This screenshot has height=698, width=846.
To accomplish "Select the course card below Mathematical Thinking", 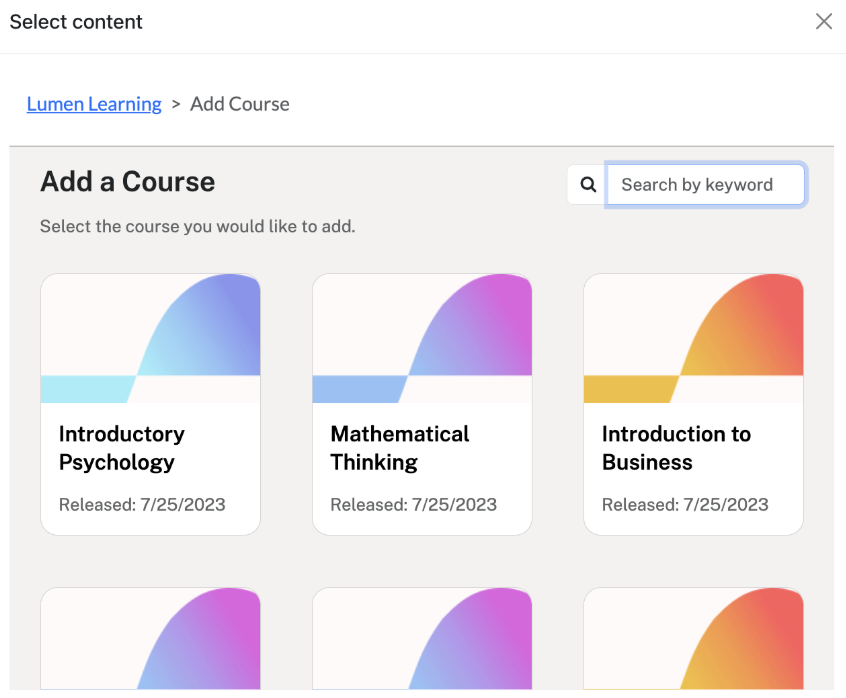I will (422, 640).
